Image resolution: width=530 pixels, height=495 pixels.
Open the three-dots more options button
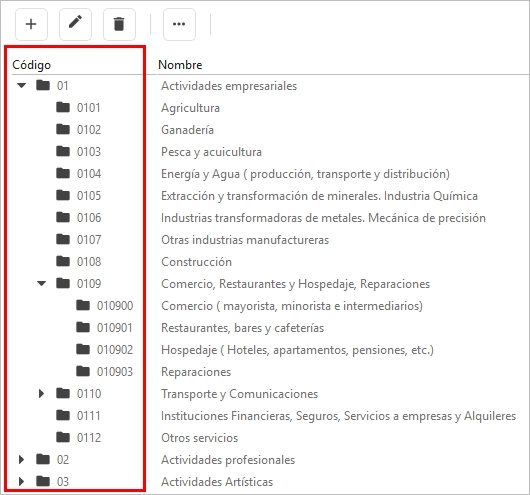click(x=179, y=24)
